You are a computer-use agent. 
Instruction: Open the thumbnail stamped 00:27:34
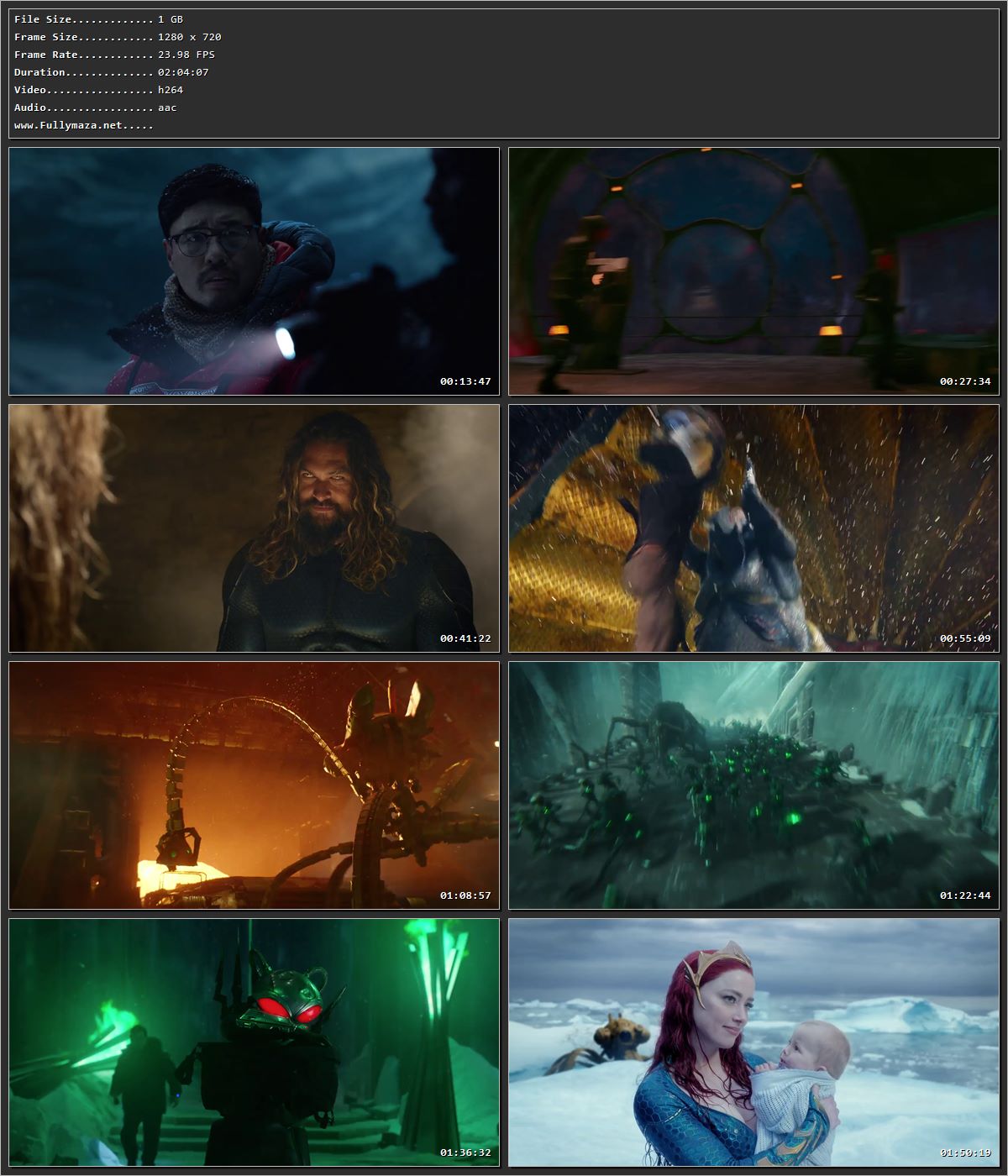tap(753, 271)
